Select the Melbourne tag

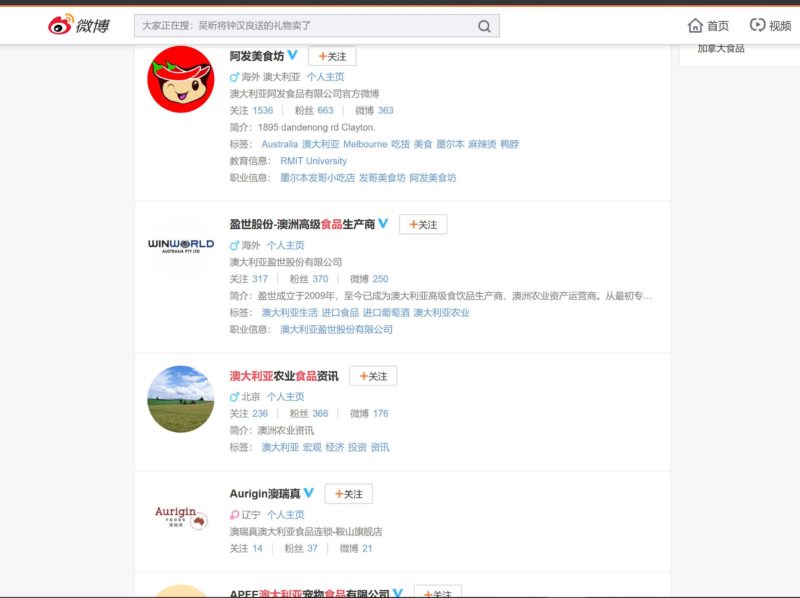point(365,144)
